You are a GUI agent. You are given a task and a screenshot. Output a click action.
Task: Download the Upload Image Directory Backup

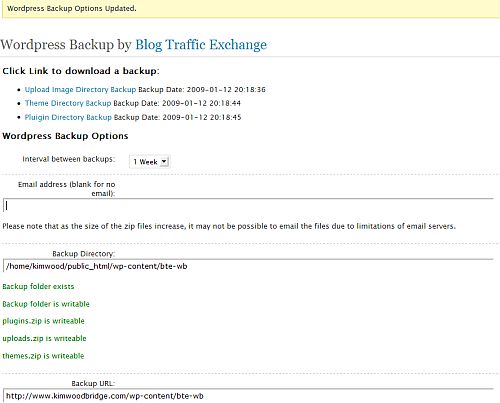pos(80,90)
